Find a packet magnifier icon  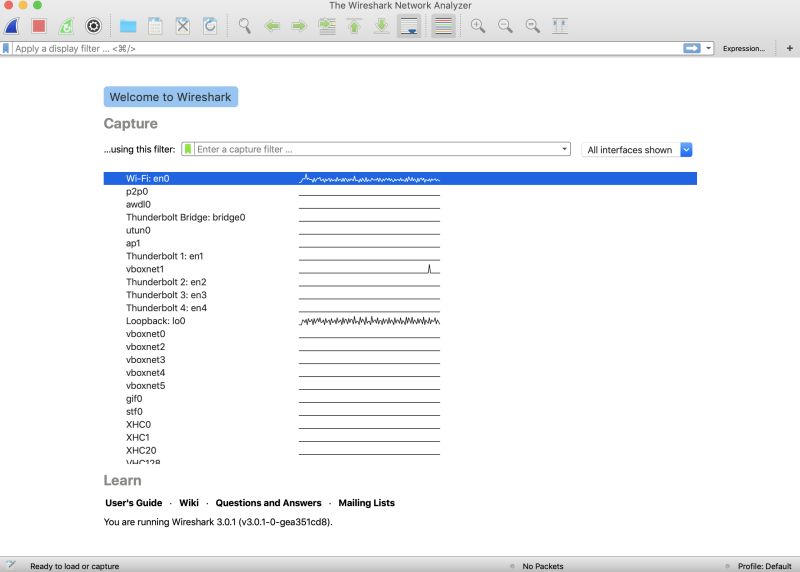pyautogui.click(x=244, y=26)
